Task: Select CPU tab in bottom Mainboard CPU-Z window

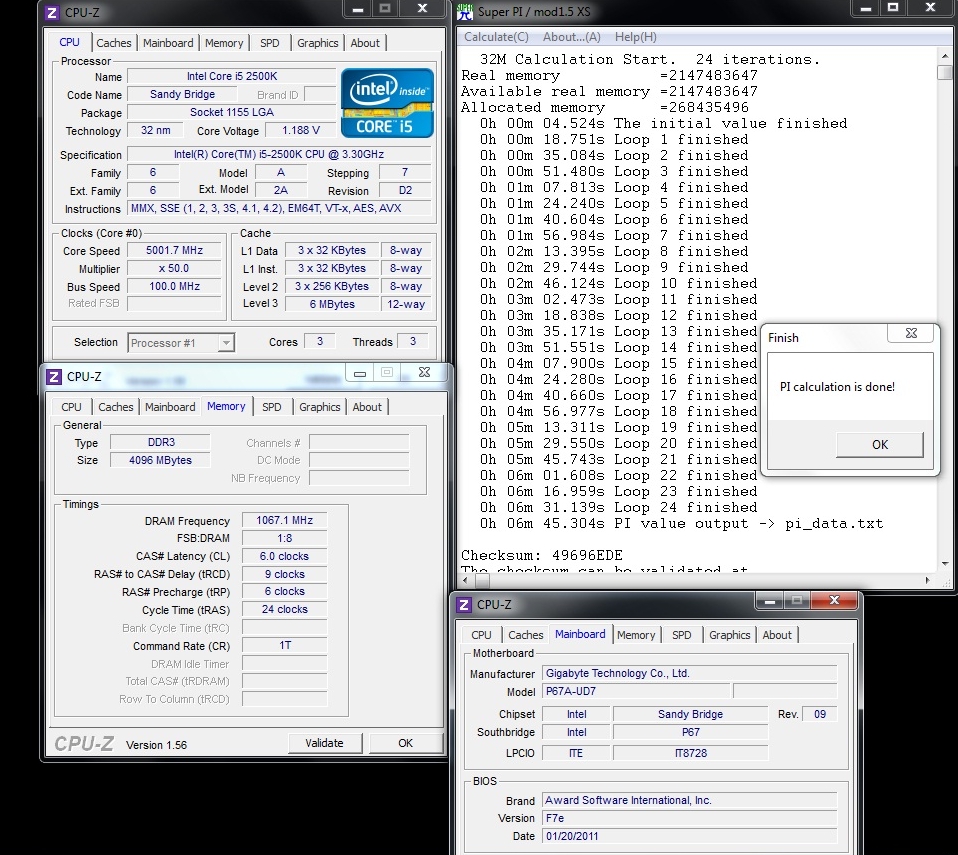Action: [x=481, y=635]
